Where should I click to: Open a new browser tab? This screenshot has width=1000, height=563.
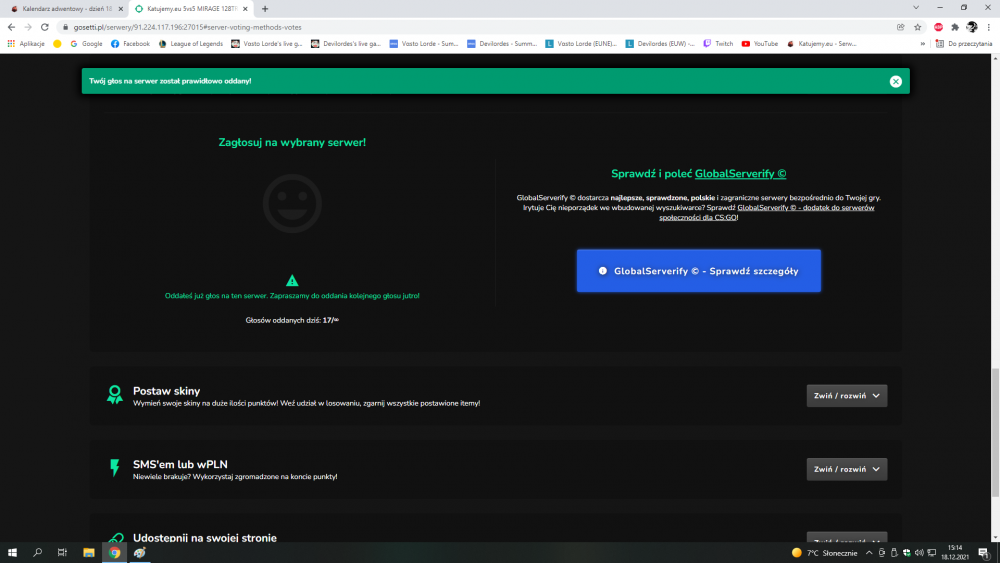coord(265,9)
